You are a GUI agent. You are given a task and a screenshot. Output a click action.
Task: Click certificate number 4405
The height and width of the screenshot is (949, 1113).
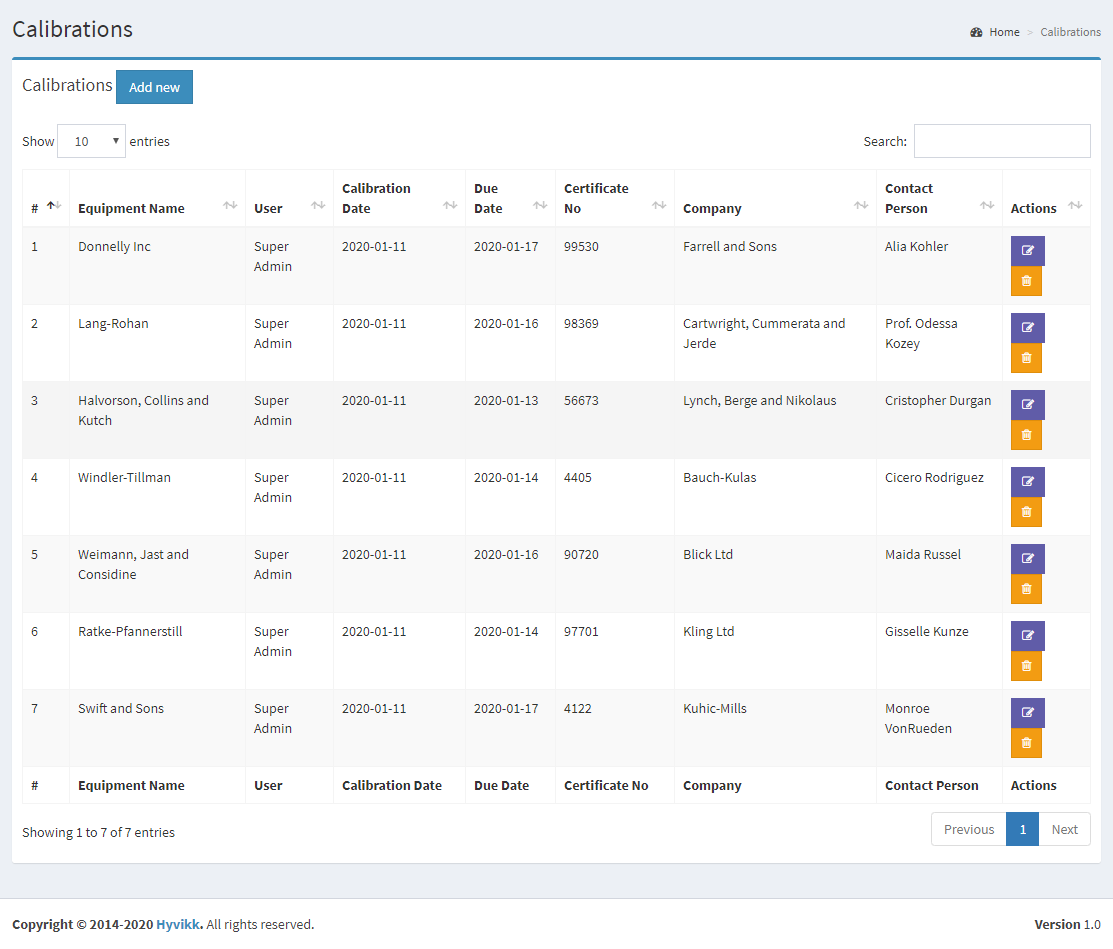pos(578,478)
